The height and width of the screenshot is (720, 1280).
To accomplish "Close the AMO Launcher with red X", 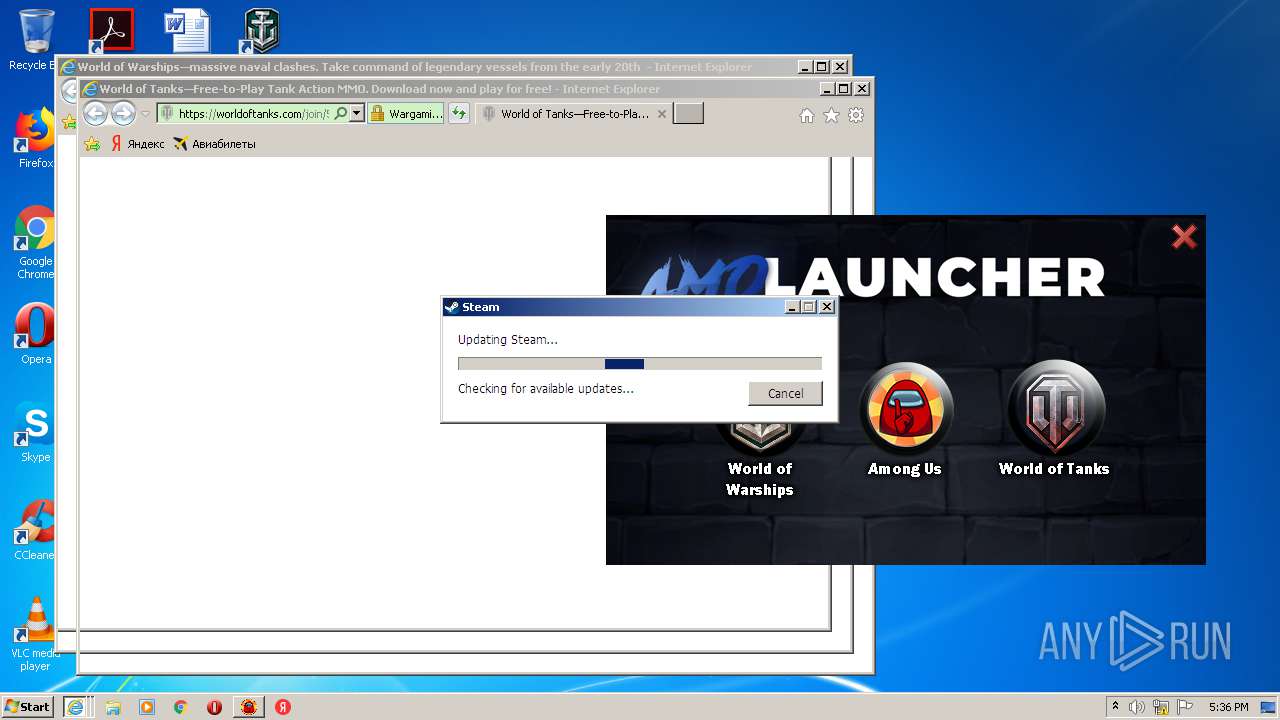I will pos(1184,236).
